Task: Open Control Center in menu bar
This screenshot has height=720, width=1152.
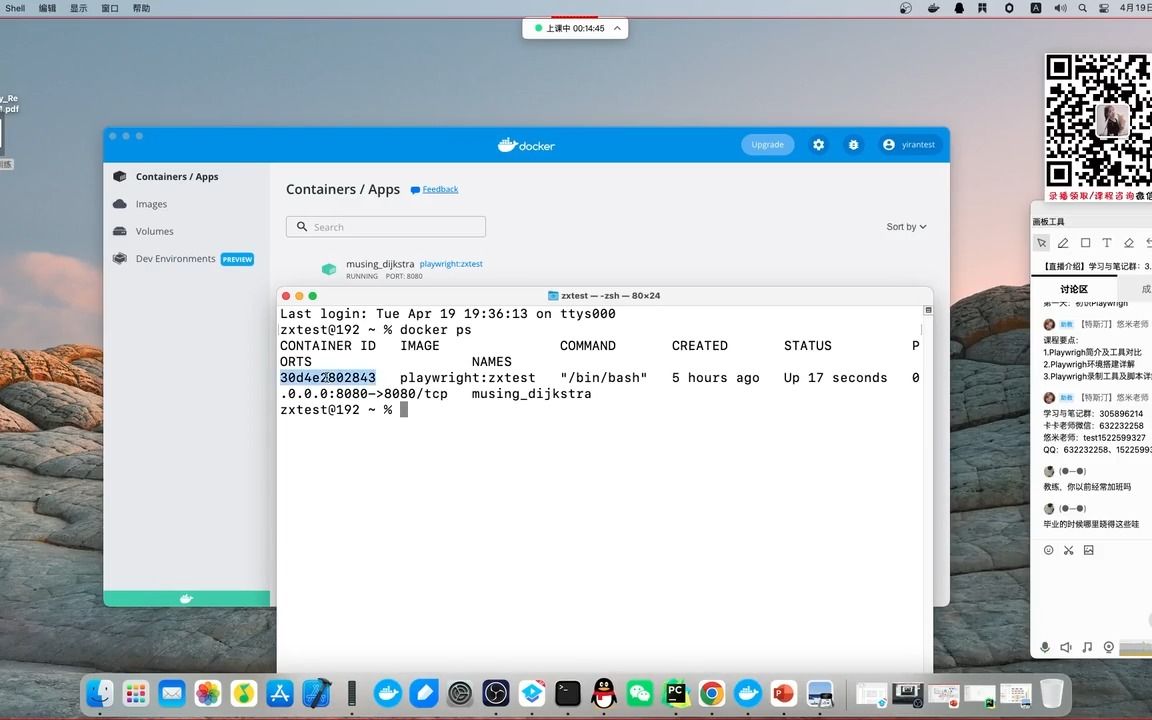Action: (1104, 8)
